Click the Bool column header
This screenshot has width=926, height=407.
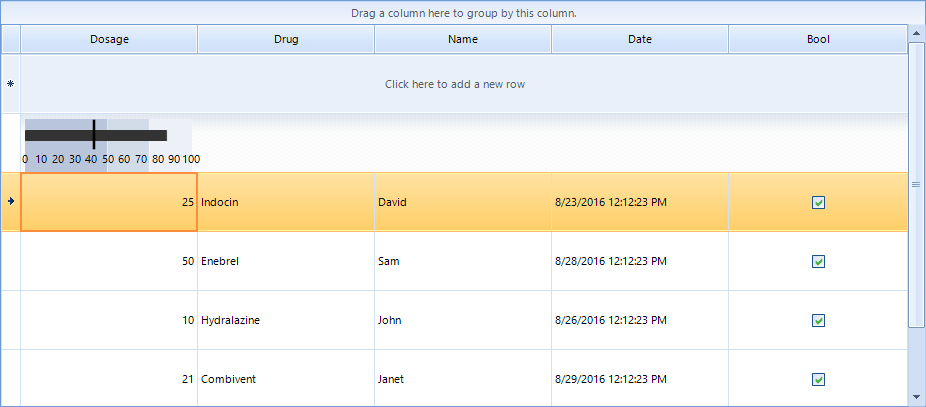[818, 40]
